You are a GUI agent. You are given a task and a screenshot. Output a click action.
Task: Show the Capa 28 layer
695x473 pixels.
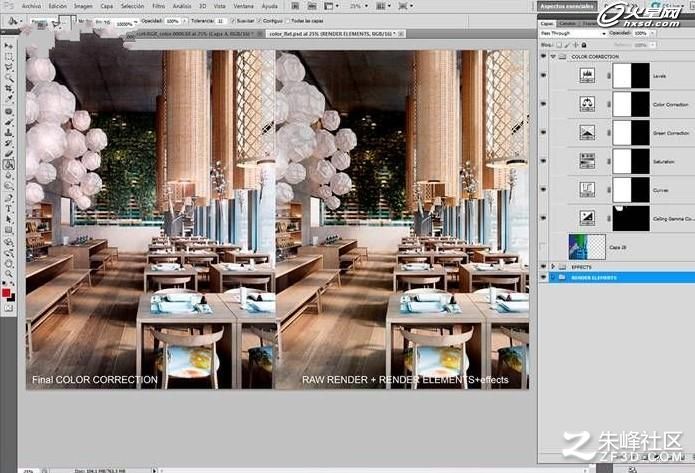[543, 247]
